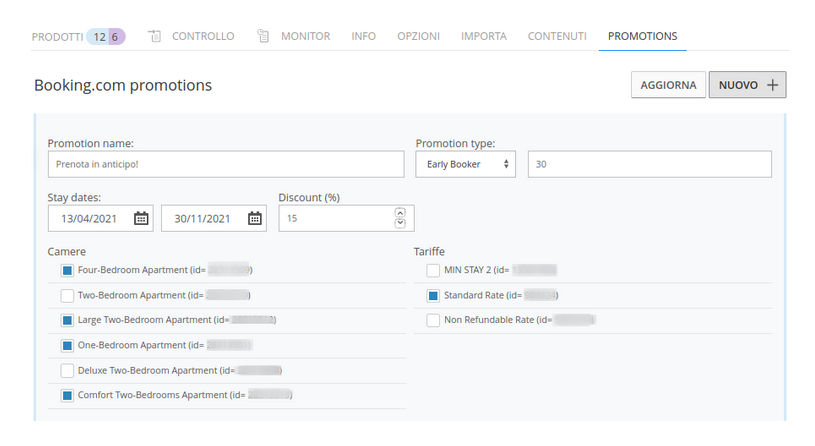
Task: Disable the Standard Rate checkbox
Action: (433, 296)
